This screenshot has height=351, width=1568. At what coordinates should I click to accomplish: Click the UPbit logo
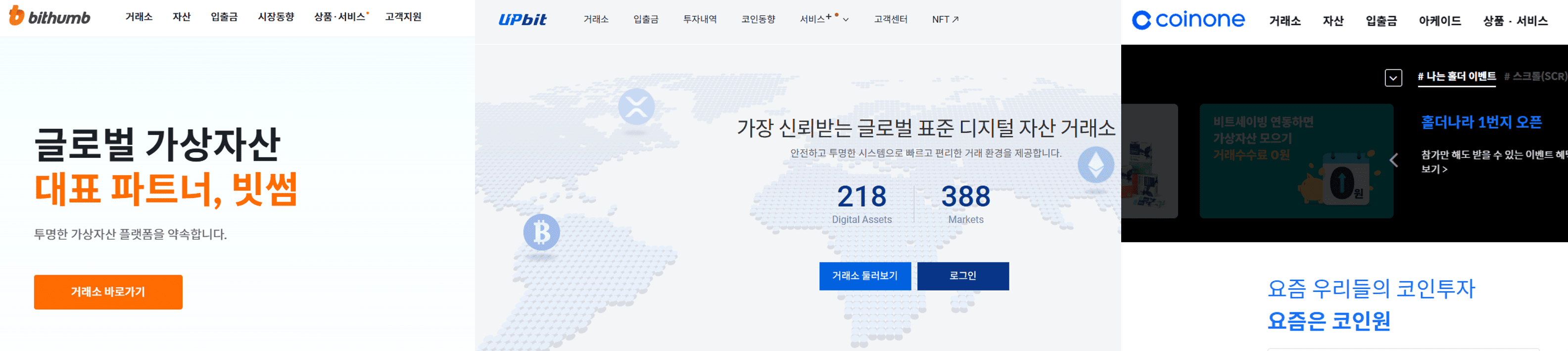click(523, 19)
